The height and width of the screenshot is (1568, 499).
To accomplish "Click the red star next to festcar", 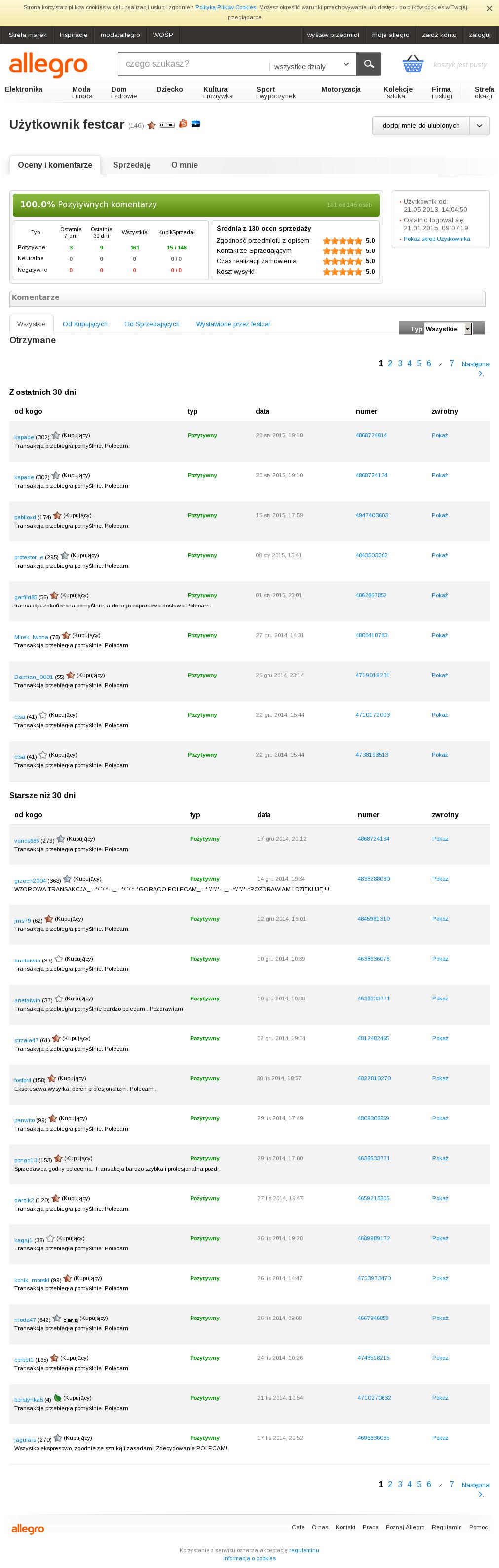I will pos(152,125).
